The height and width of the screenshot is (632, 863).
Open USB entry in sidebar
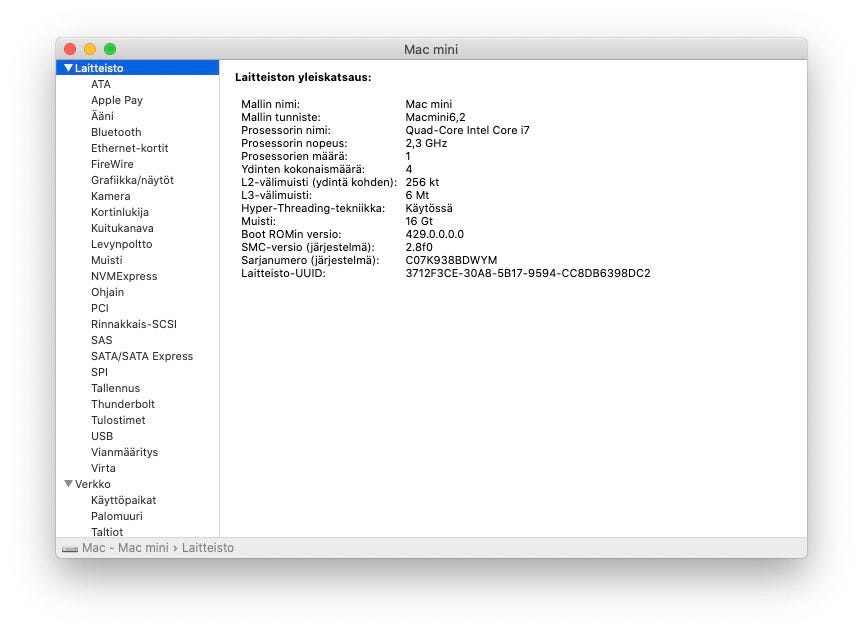[102, 436]
